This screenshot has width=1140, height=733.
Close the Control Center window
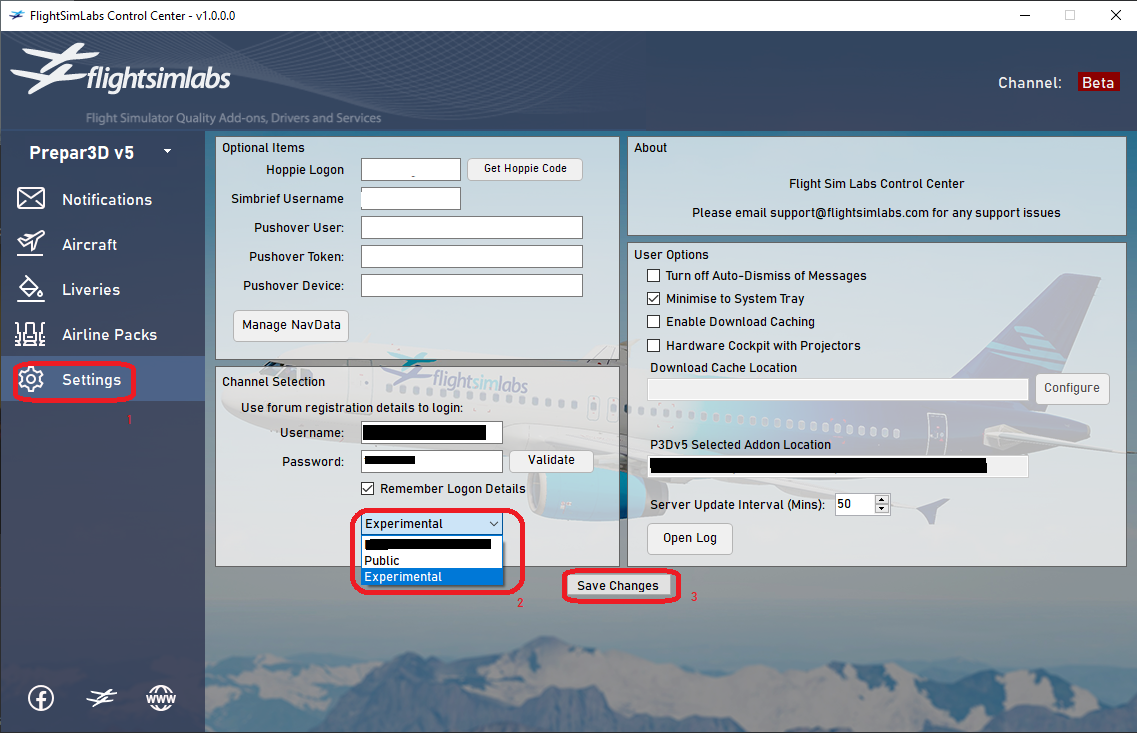coord(1115,15)
